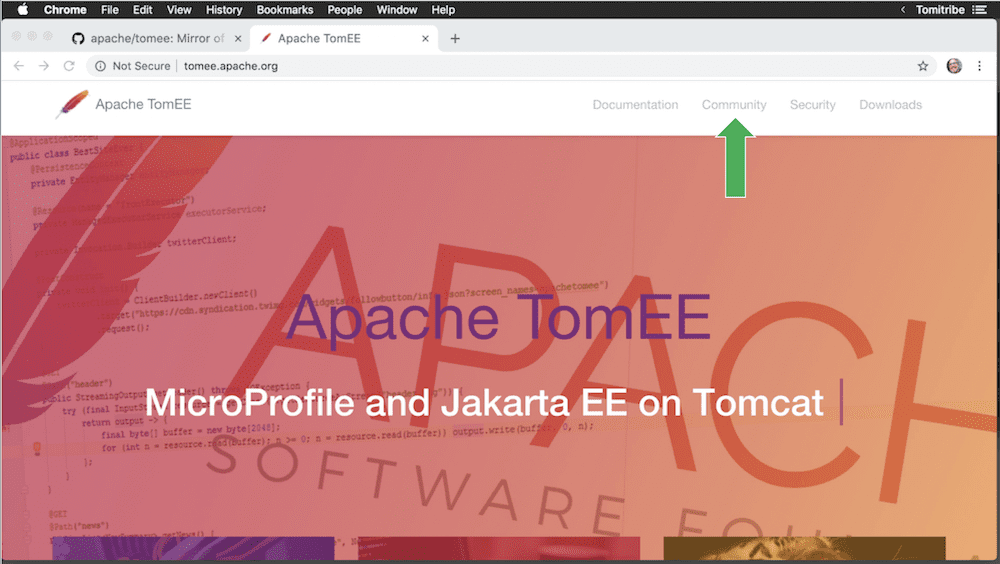
Task: Go back to the previous page
Action: pyautogui.click(x=18, y=66)
